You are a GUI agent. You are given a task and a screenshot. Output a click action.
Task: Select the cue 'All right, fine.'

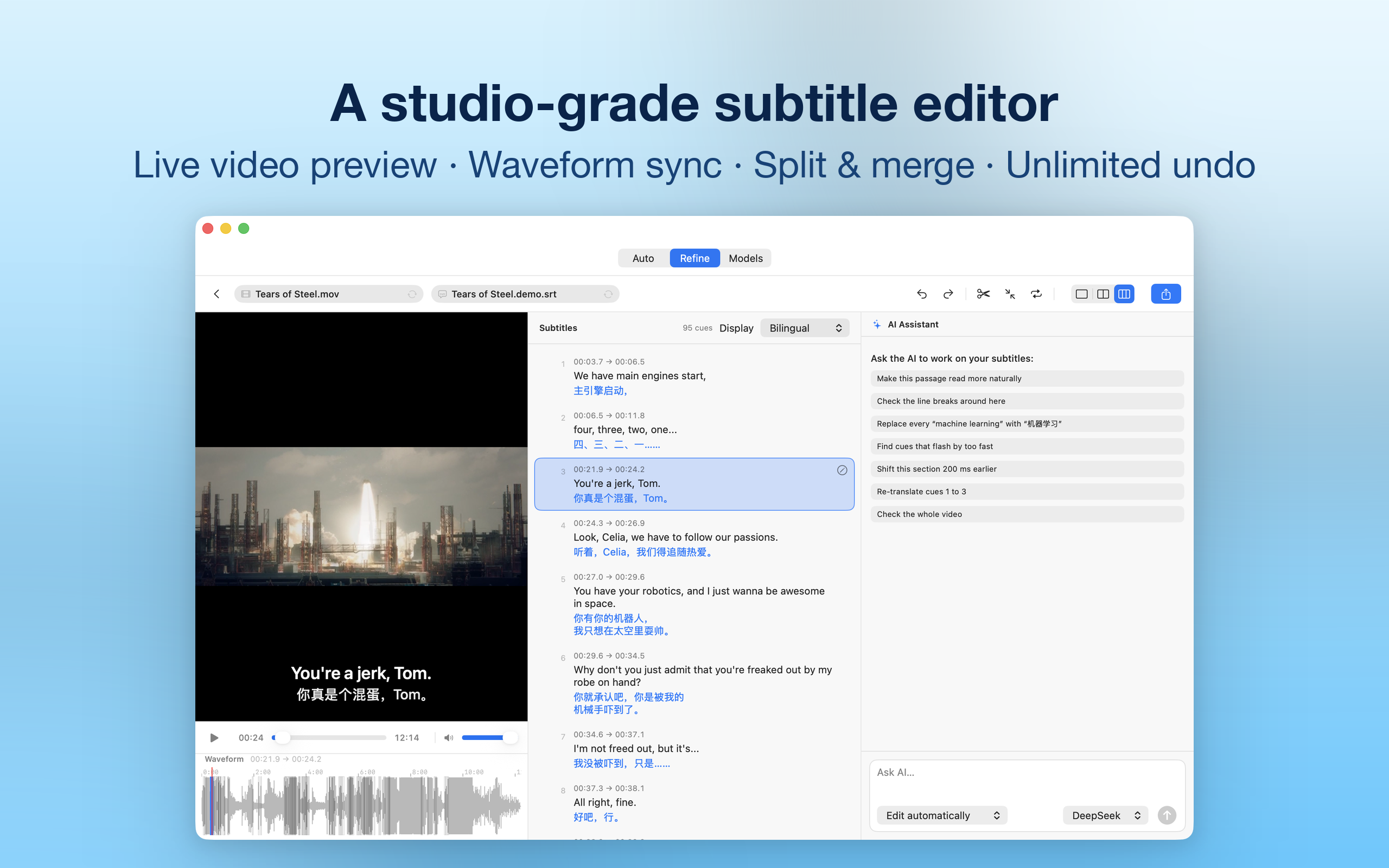tap(694, 802)
